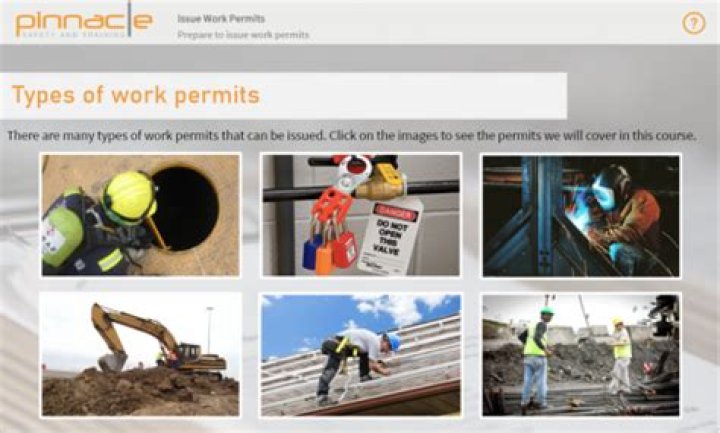Image resolution: width=720 pixels, height=433 pixels.
Task: Pick the two workers in hi-vis vests image
Action: tap(581, 355)
